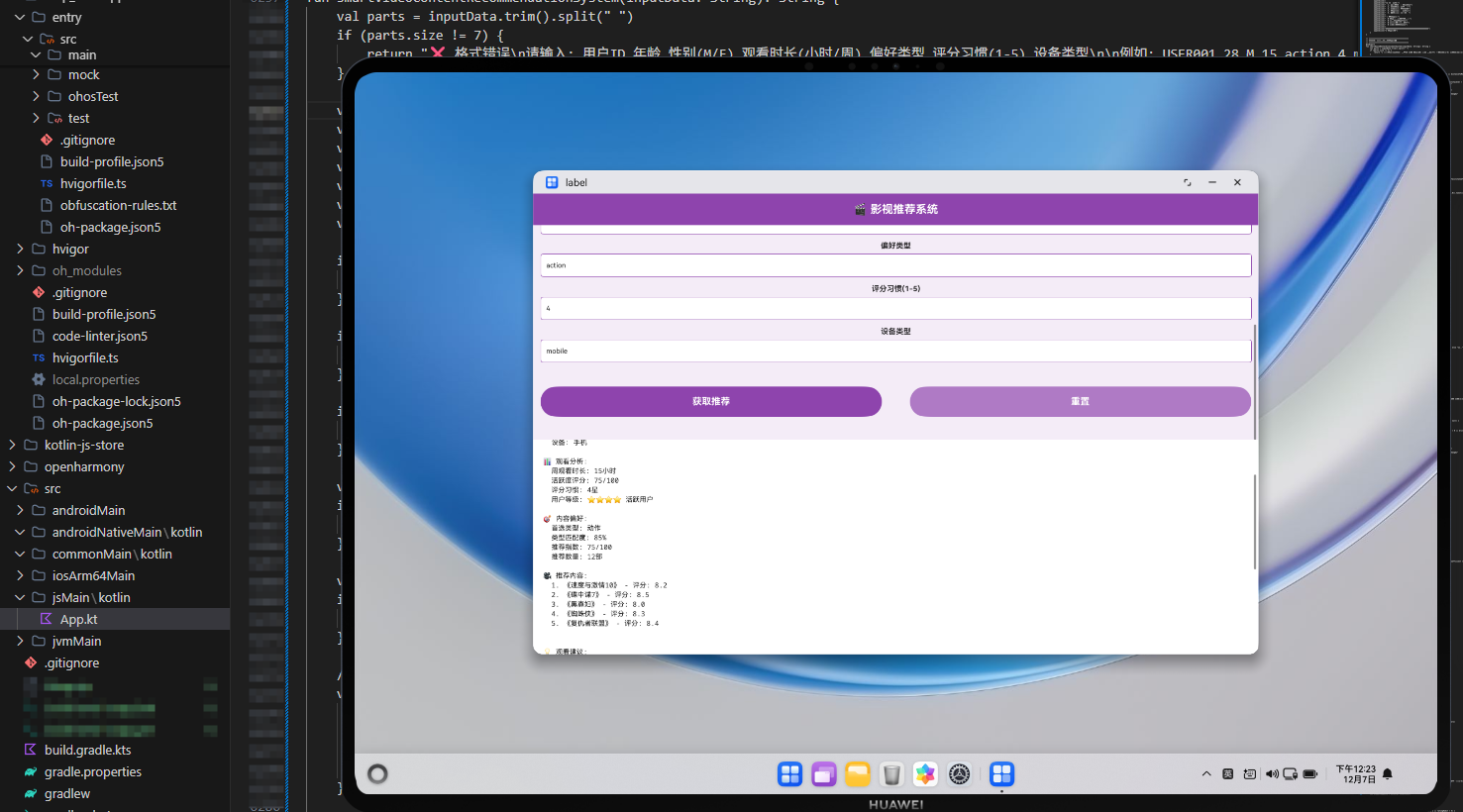The image size is (1463, 812).
Task: Expand the jvmMain folder
Action: [20, 641]
